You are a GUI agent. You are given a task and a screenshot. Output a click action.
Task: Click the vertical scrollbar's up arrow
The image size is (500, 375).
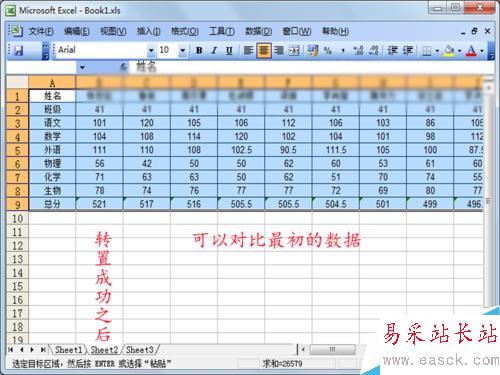click(489, 88)
